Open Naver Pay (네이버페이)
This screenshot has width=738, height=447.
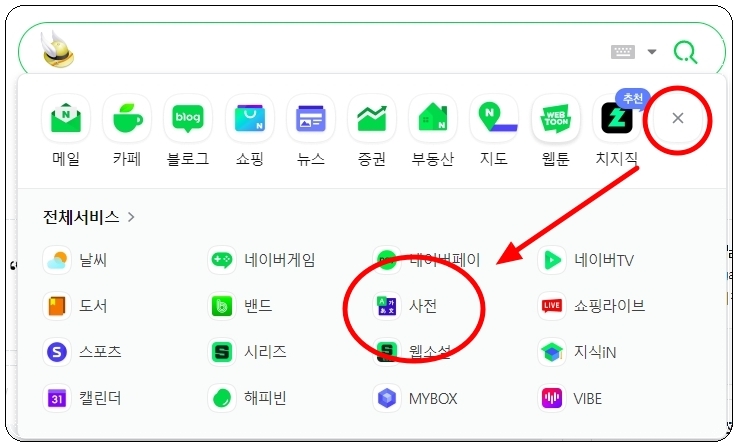tap(426, 260)
